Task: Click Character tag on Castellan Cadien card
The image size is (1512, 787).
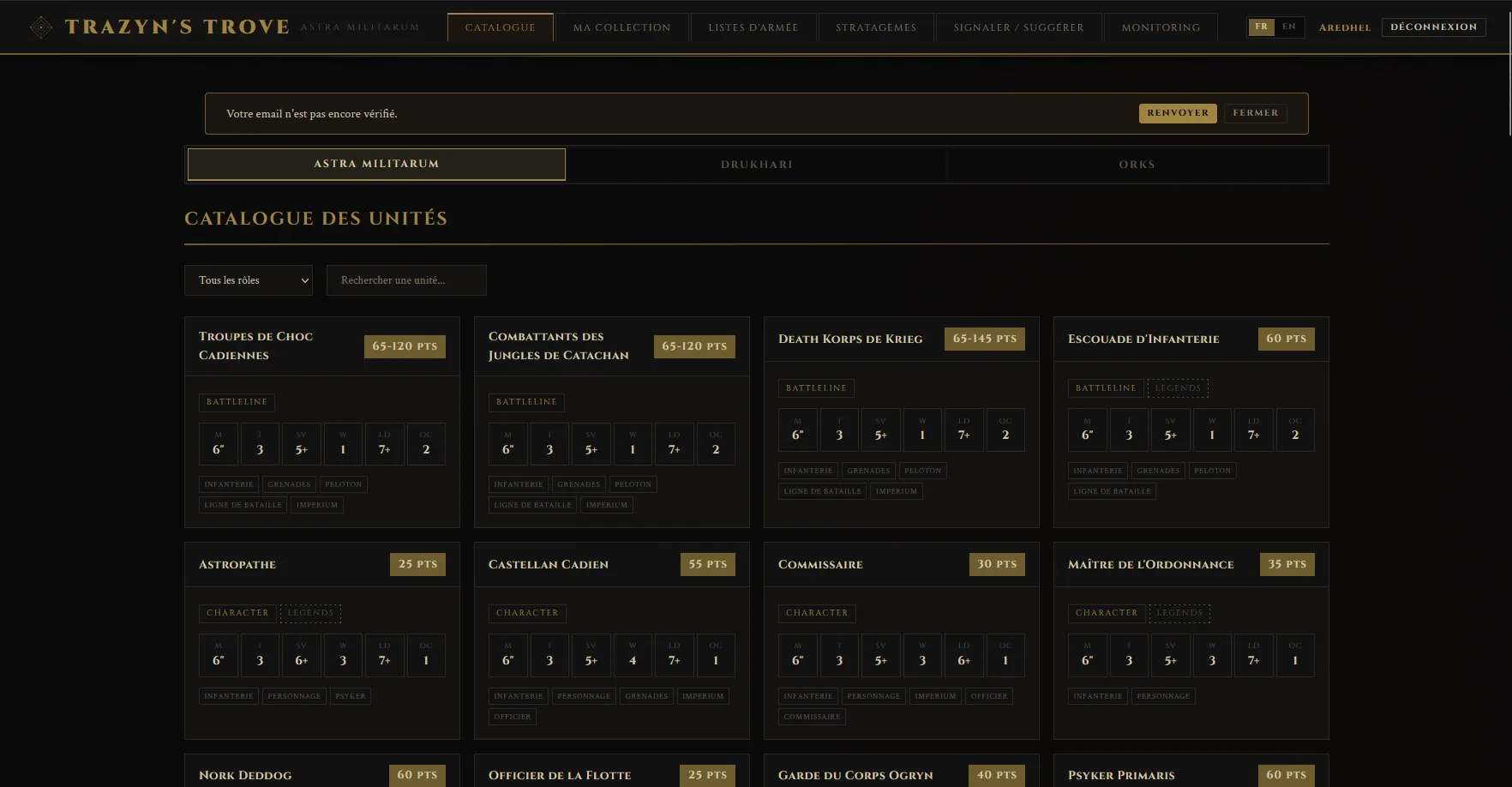Action: coord(527,613)
